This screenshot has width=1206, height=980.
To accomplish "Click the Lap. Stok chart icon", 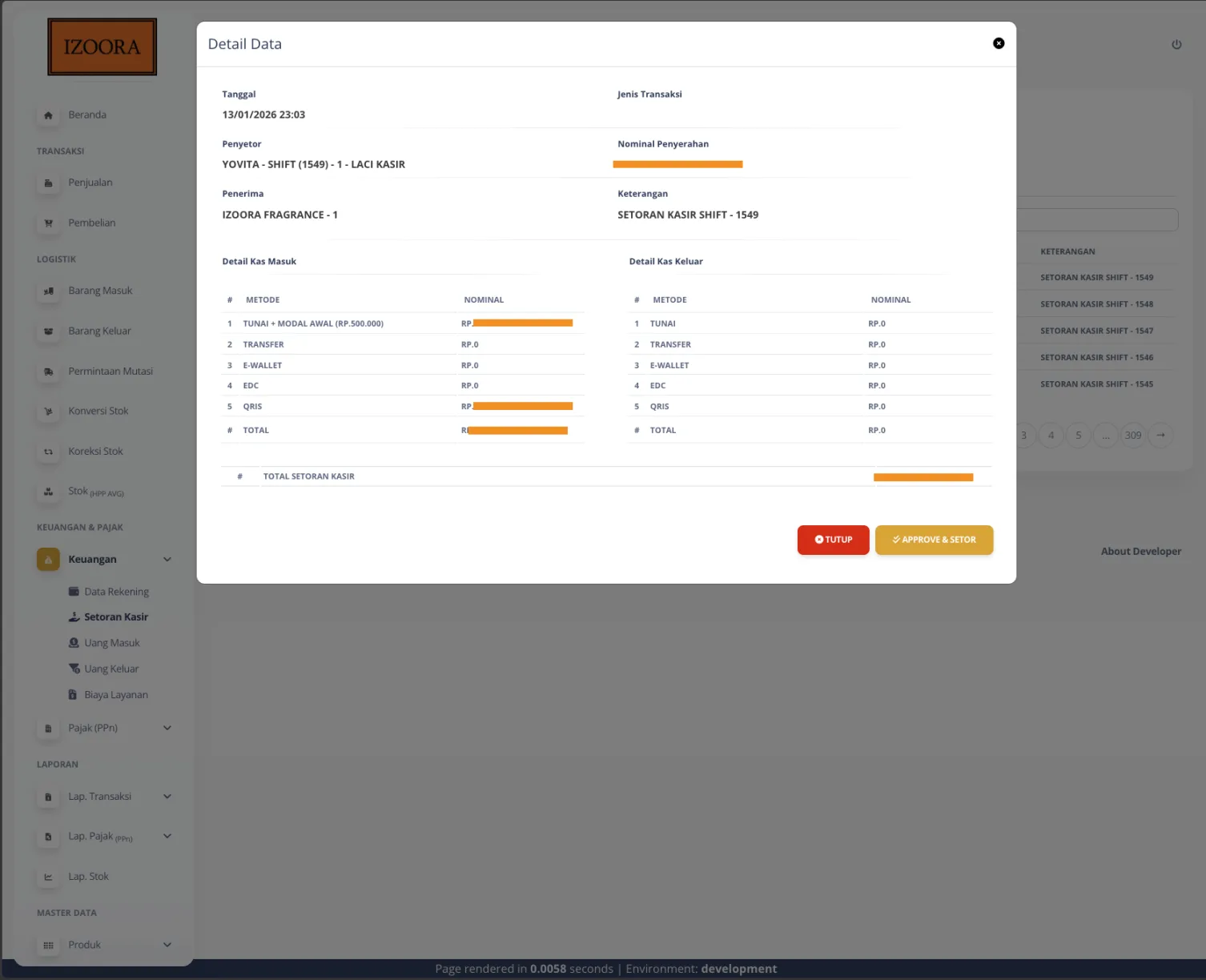I will (48, 877).
